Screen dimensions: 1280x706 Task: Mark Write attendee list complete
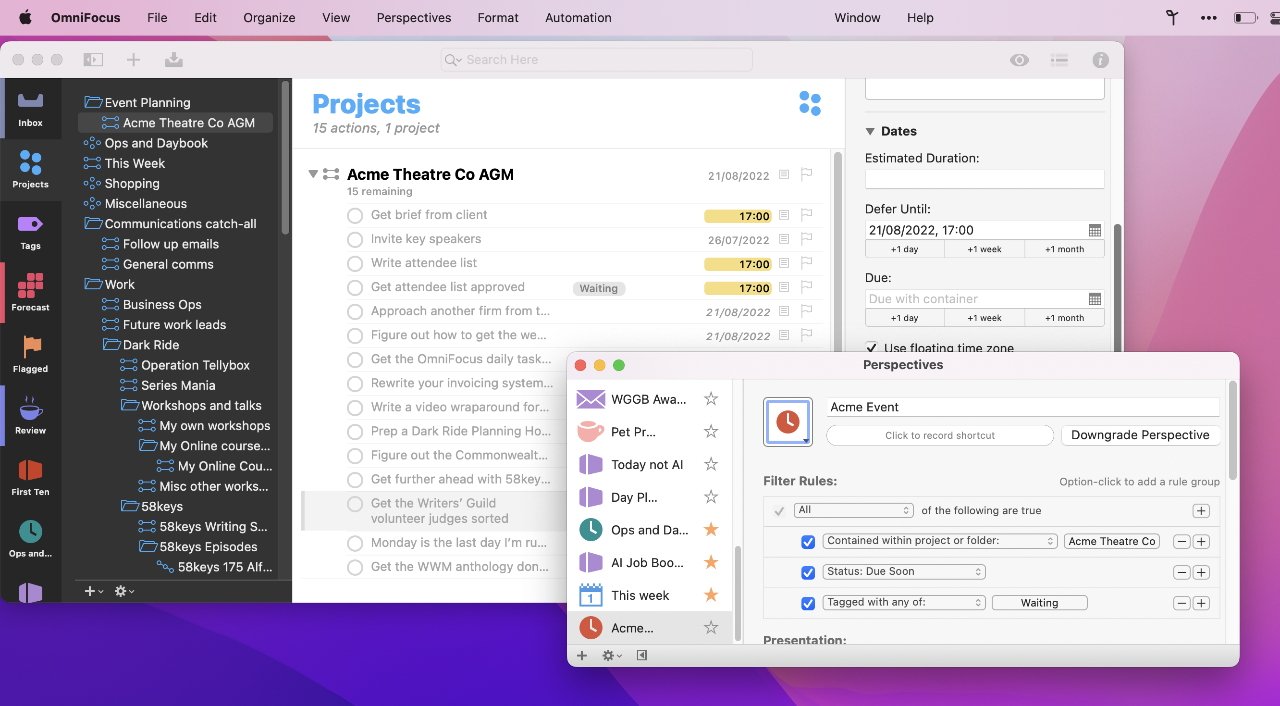355,263
